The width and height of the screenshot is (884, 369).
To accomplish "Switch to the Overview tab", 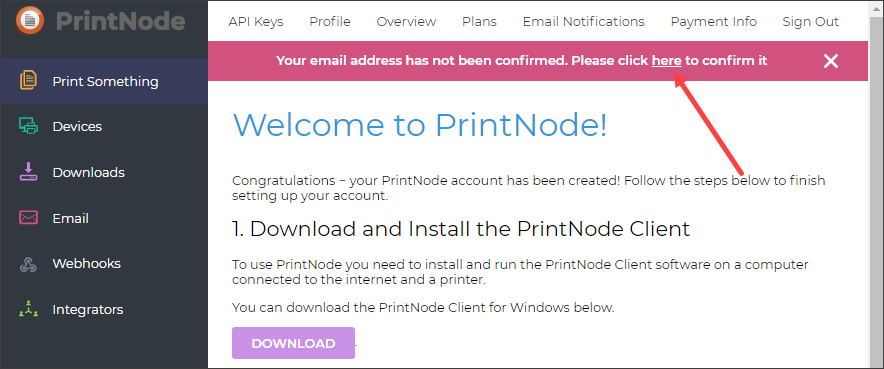I will coord(406,21).
